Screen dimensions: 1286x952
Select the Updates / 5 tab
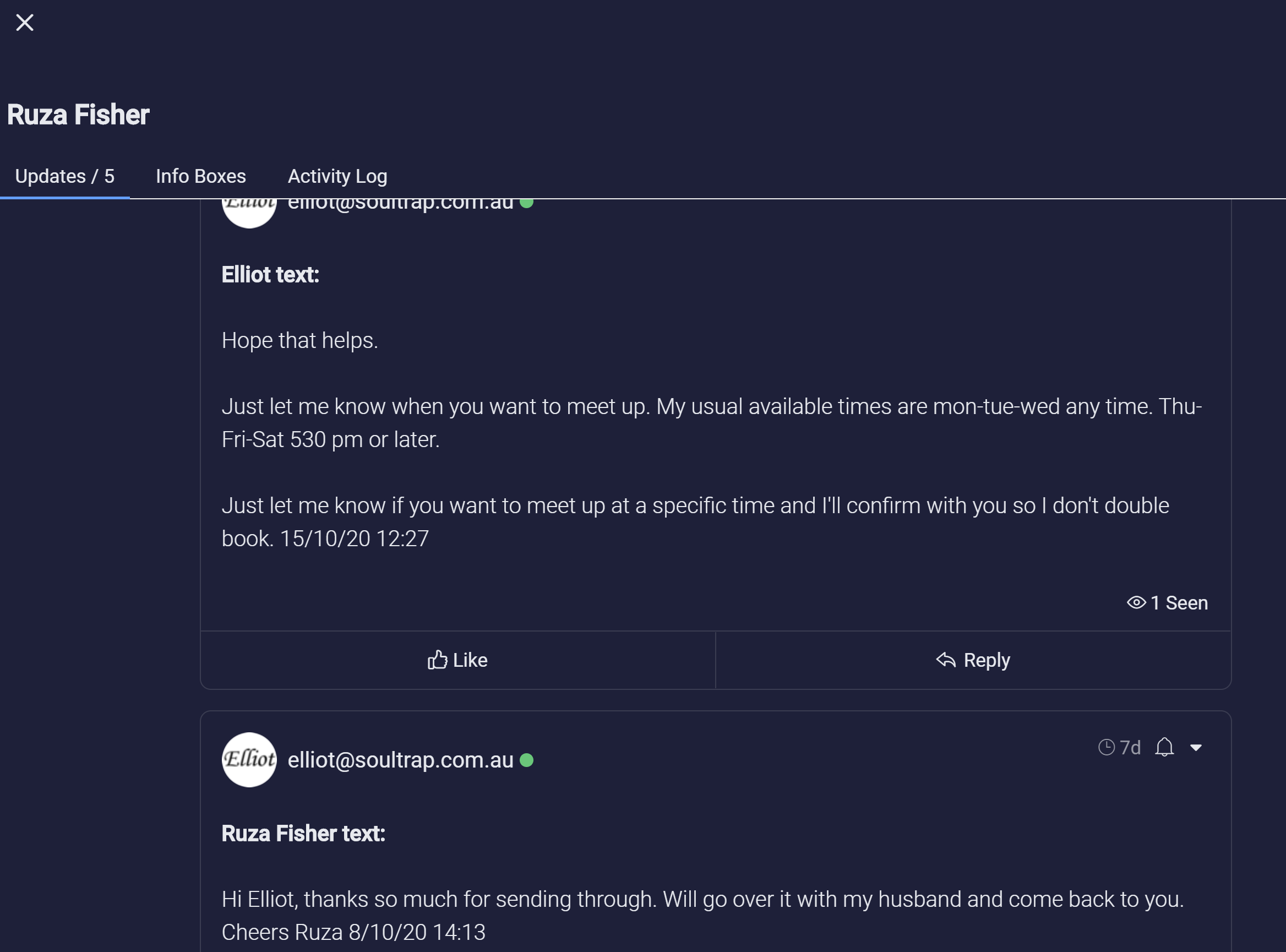(x=64, y=176)
